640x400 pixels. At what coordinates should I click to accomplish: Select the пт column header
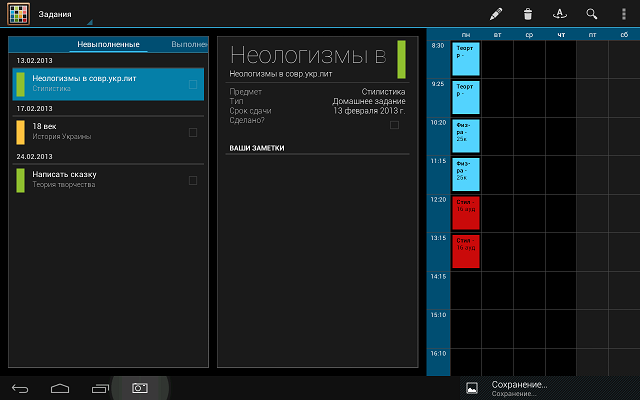point(592,35)
